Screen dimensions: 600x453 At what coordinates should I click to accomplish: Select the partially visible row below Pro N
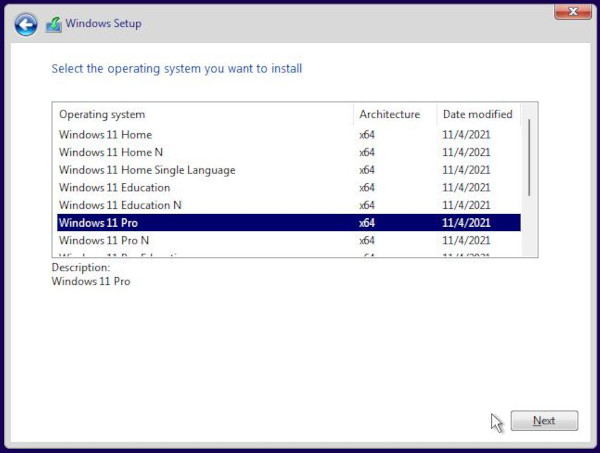tap(120, 255)
